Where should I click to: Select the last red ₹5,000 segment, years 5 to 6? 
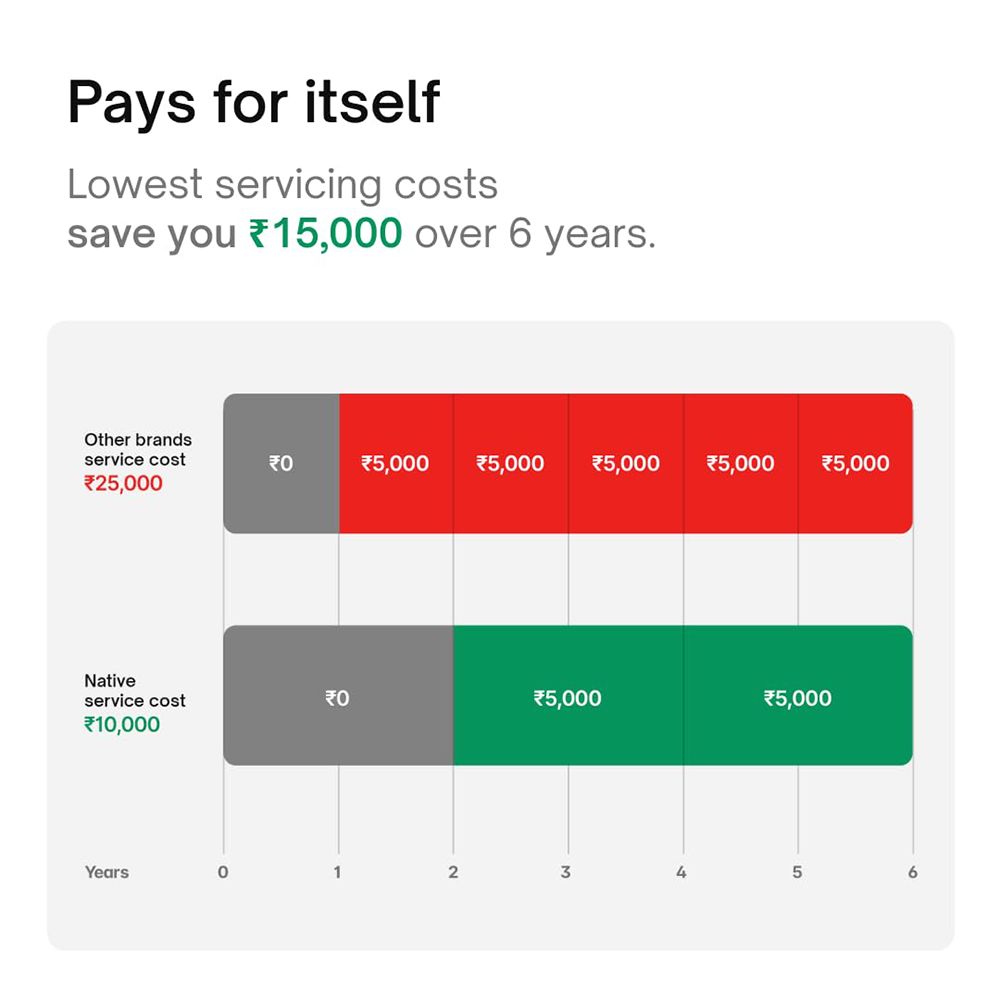click(855, 463)
